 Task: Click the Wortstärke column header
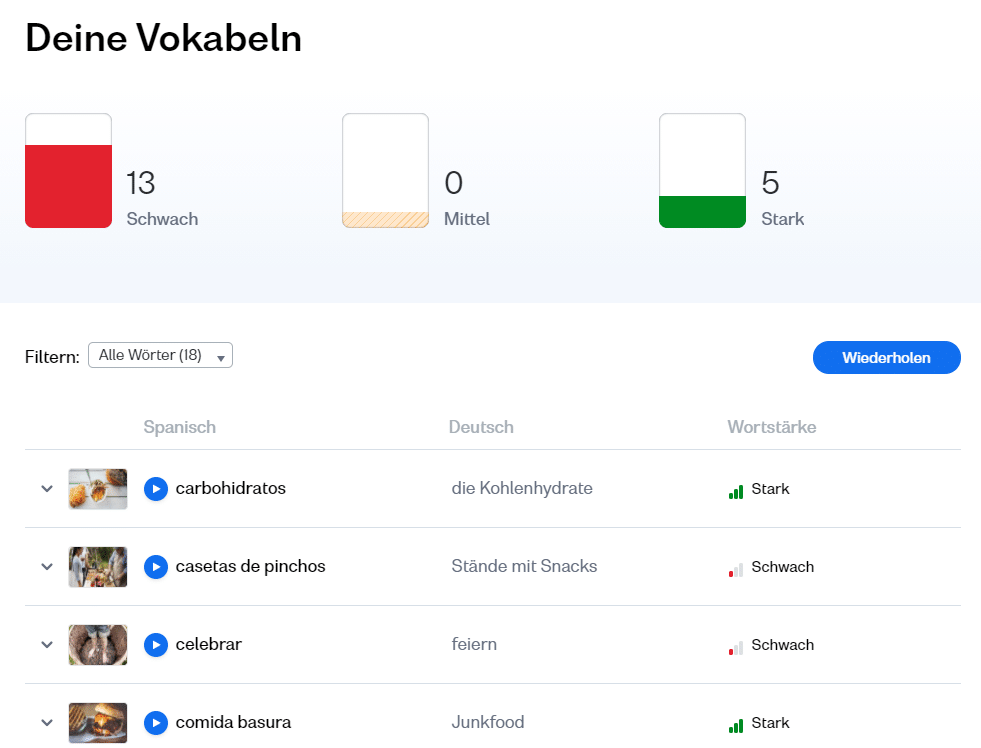click(771, 427)
